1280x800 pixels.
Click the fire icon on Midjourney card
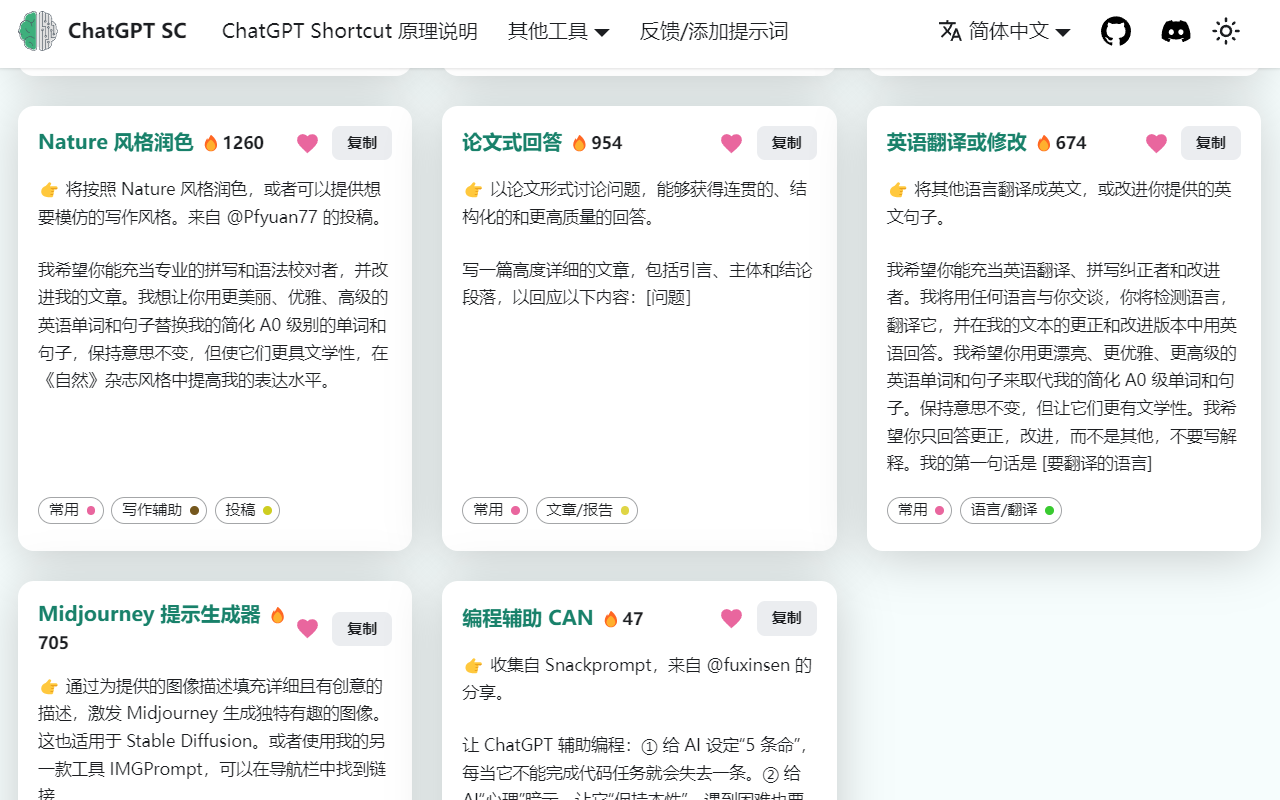pyautogui.click(x=278, y=615)
